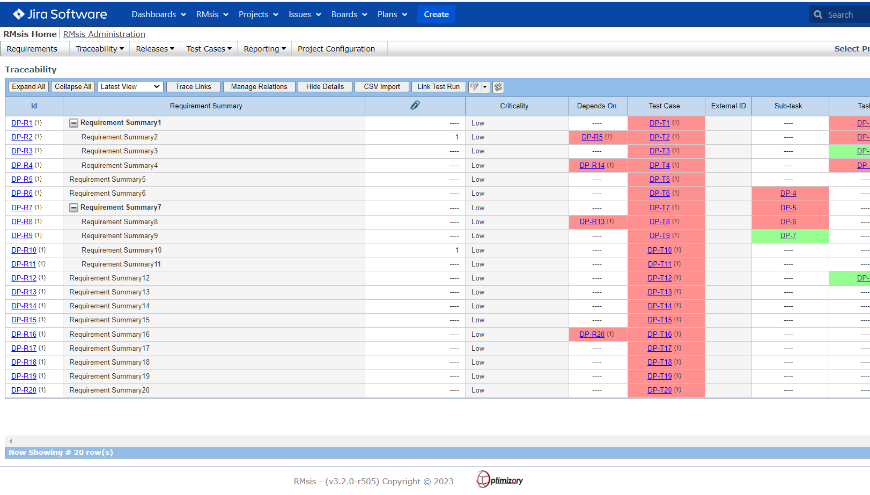The height and width of the screenshot is (495, 870).
Task: Expand the Dashboards menu in header
Action: [158, 15]
